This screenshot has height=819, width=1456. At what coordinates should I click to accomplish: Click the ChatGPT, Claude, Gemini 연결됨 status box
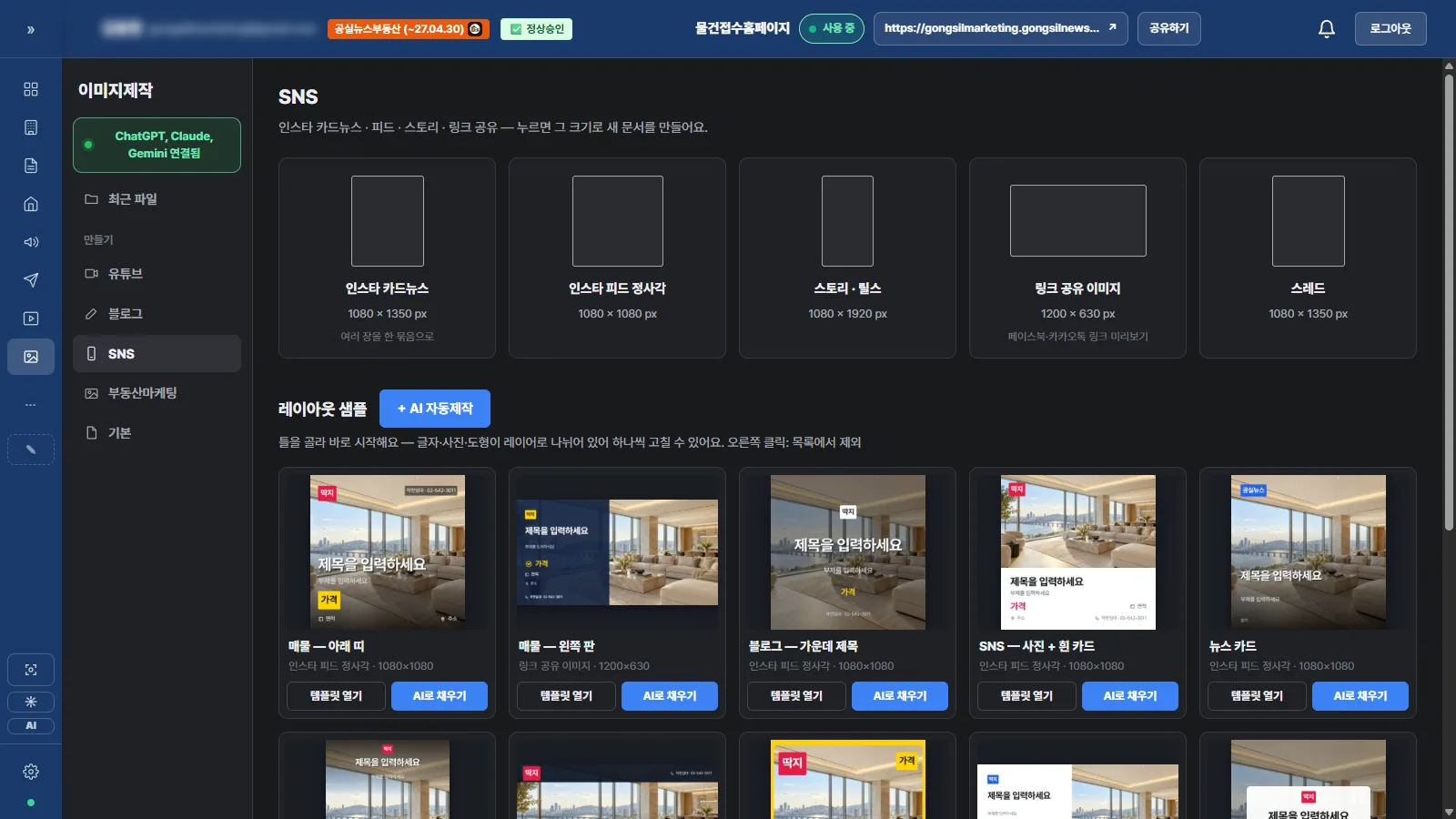[157, 145]
